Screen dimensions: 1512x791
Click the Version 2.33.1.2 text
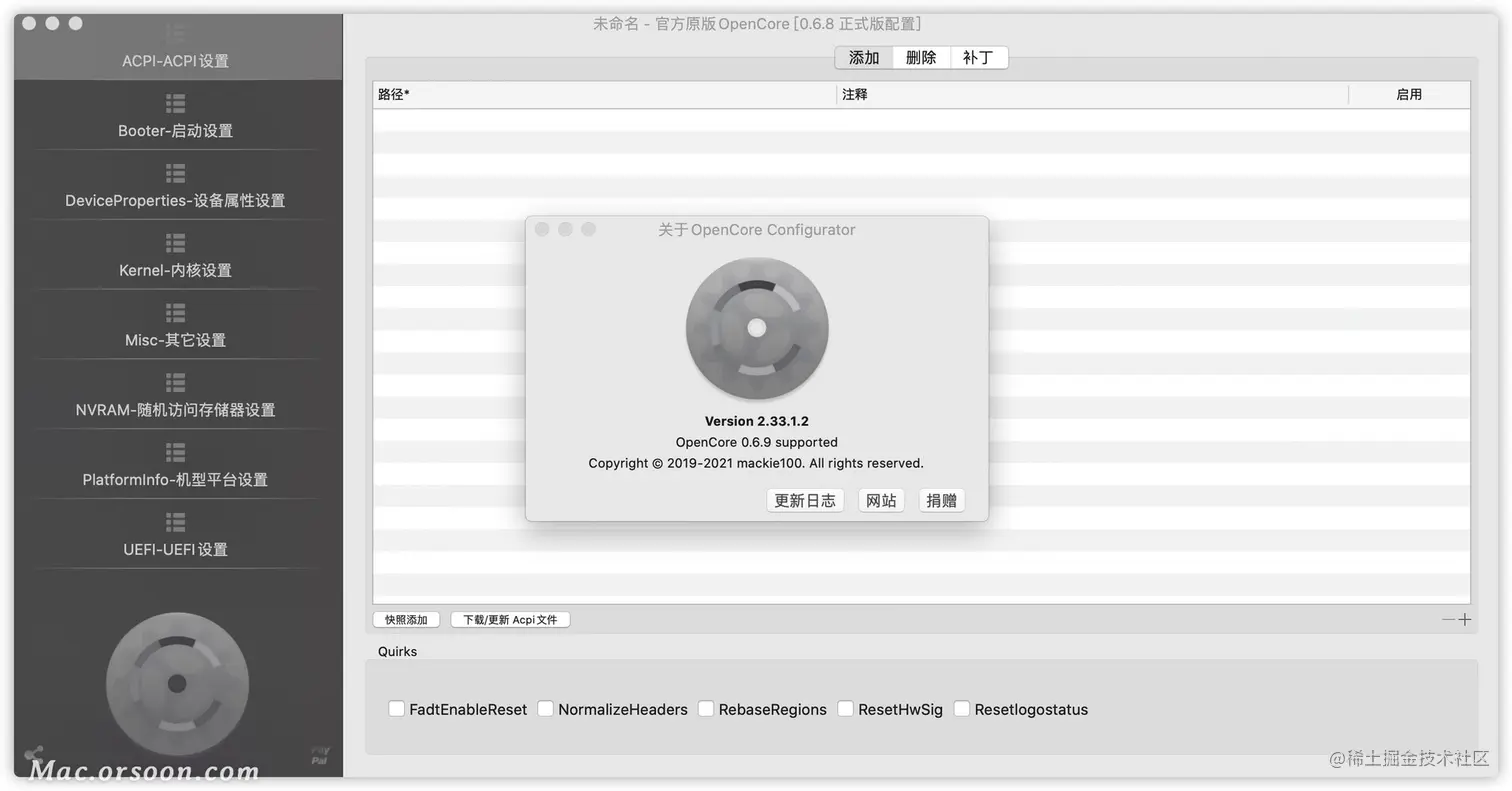[757, 421]
